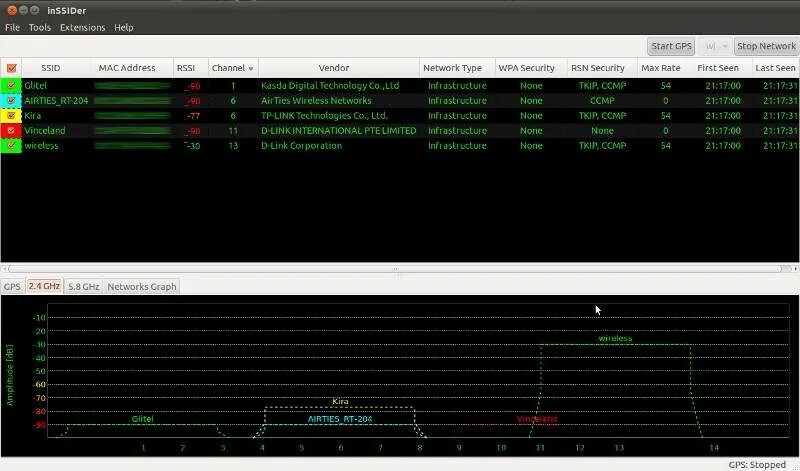
Task: Uncheck the Vinceland network checkbox
Action: (11, 131)
